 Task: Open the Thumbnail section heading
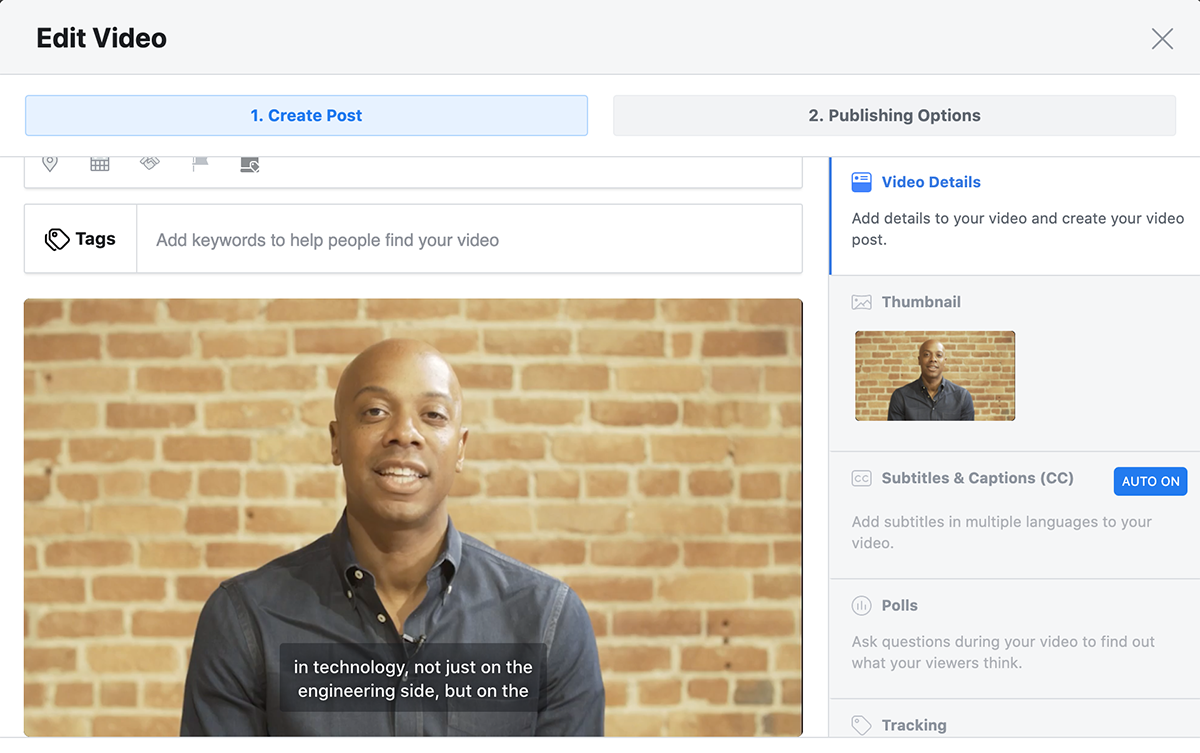coord(920,302)
